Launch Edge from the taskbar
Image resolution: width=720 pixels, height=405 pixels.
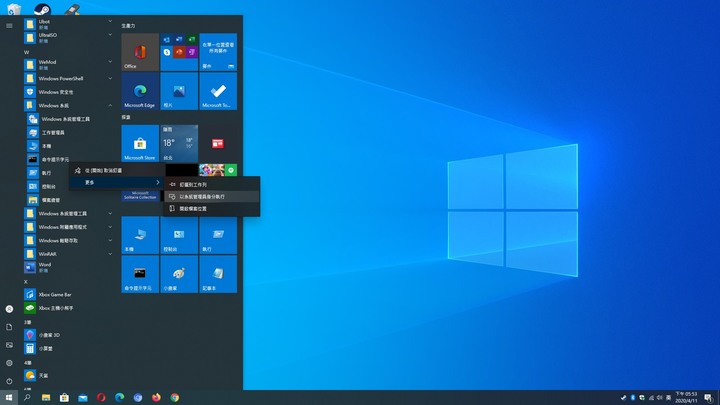tap(119, 398)
